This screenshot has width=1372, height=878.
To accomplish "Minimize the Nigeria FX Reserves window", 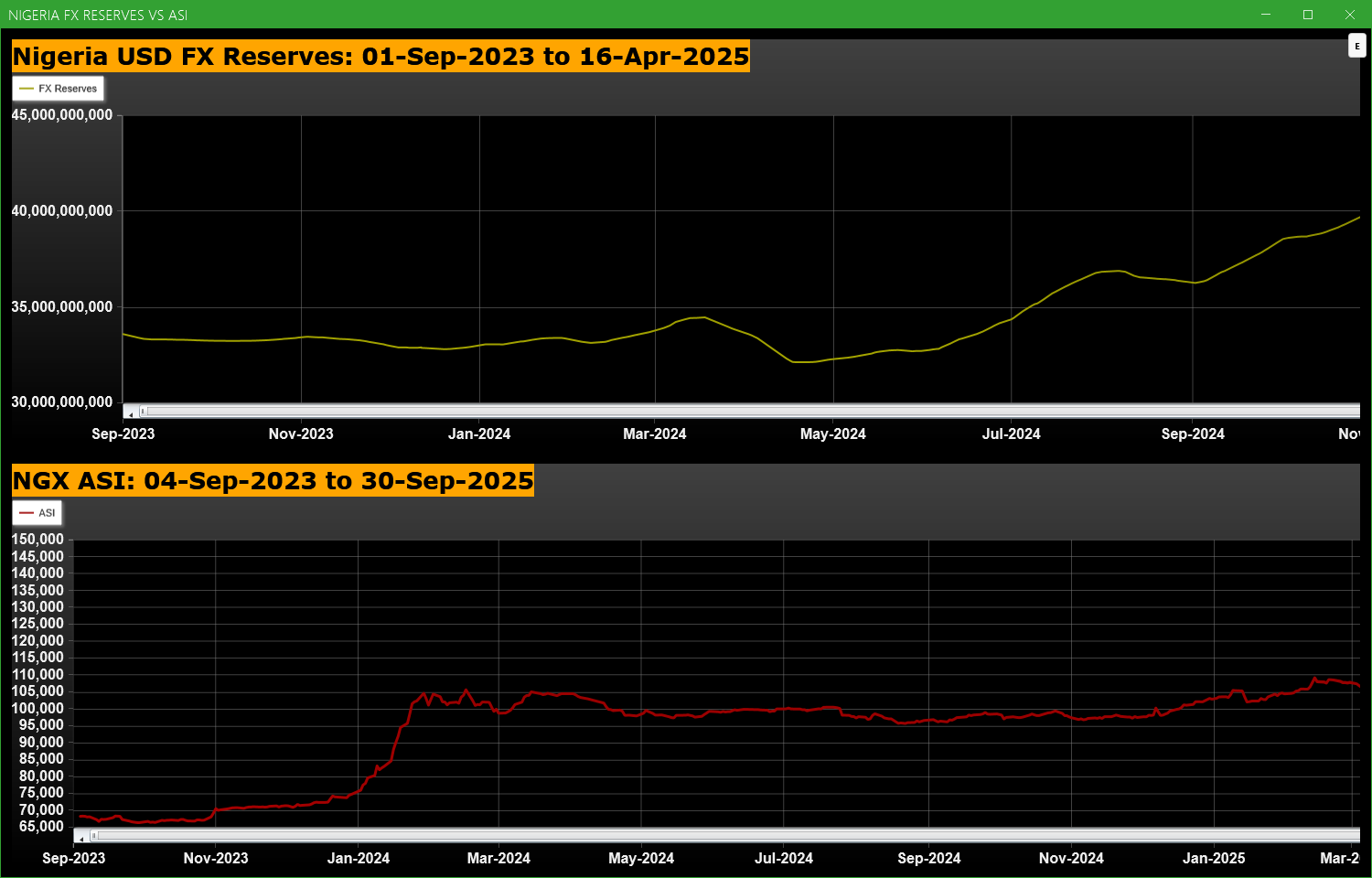I will [x=1266, y=15].
